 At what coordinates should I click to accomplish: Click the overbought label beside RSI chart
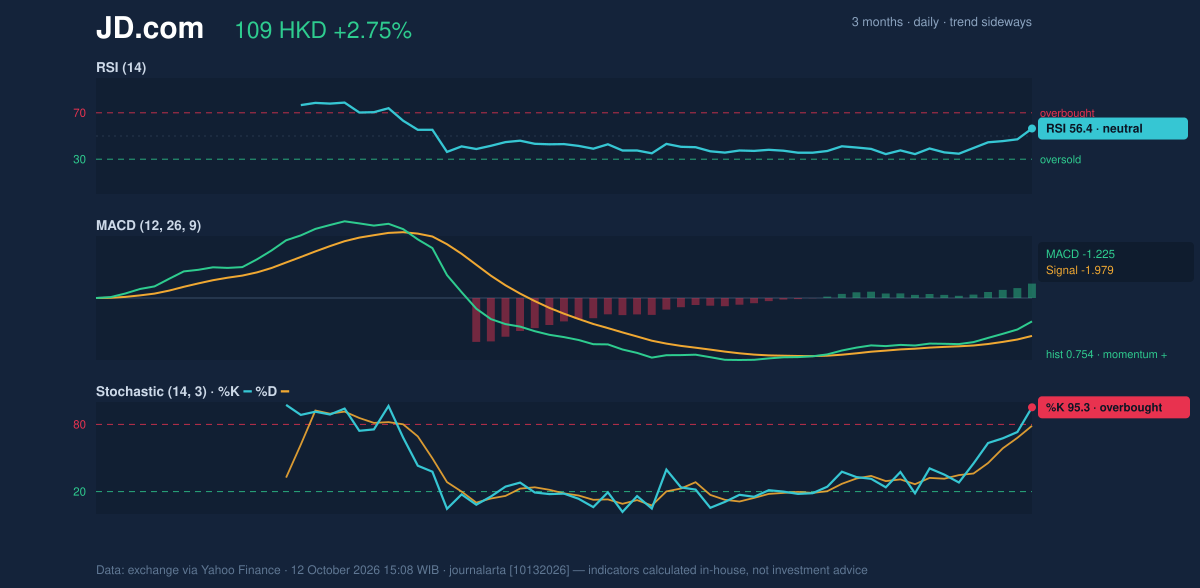1067,113
